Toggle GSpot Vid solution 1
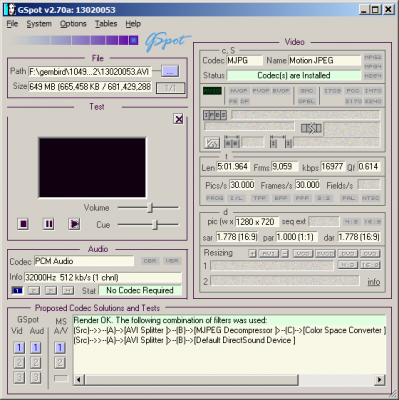The width and height of the screenshot is (399, 400). pos(19,348)
